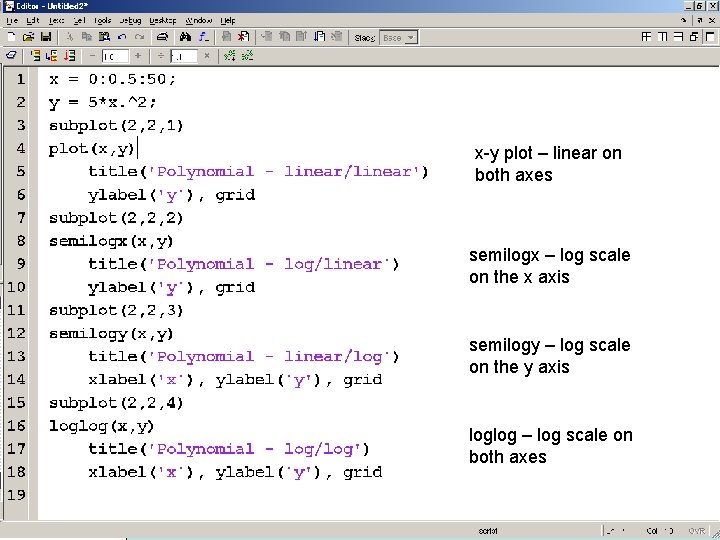The height and width of the screenshot is (540, 720).
Task: Click the second green cell navigation icon
Action: coord(247,56)
